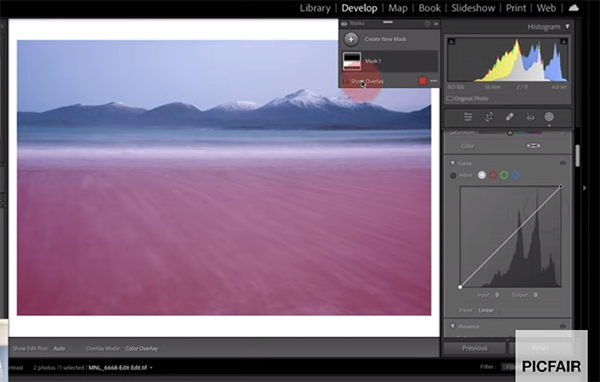Screen dimensions: 600x382
Task: Select the Edit sliders tool icon
Action: click(468, 117)
